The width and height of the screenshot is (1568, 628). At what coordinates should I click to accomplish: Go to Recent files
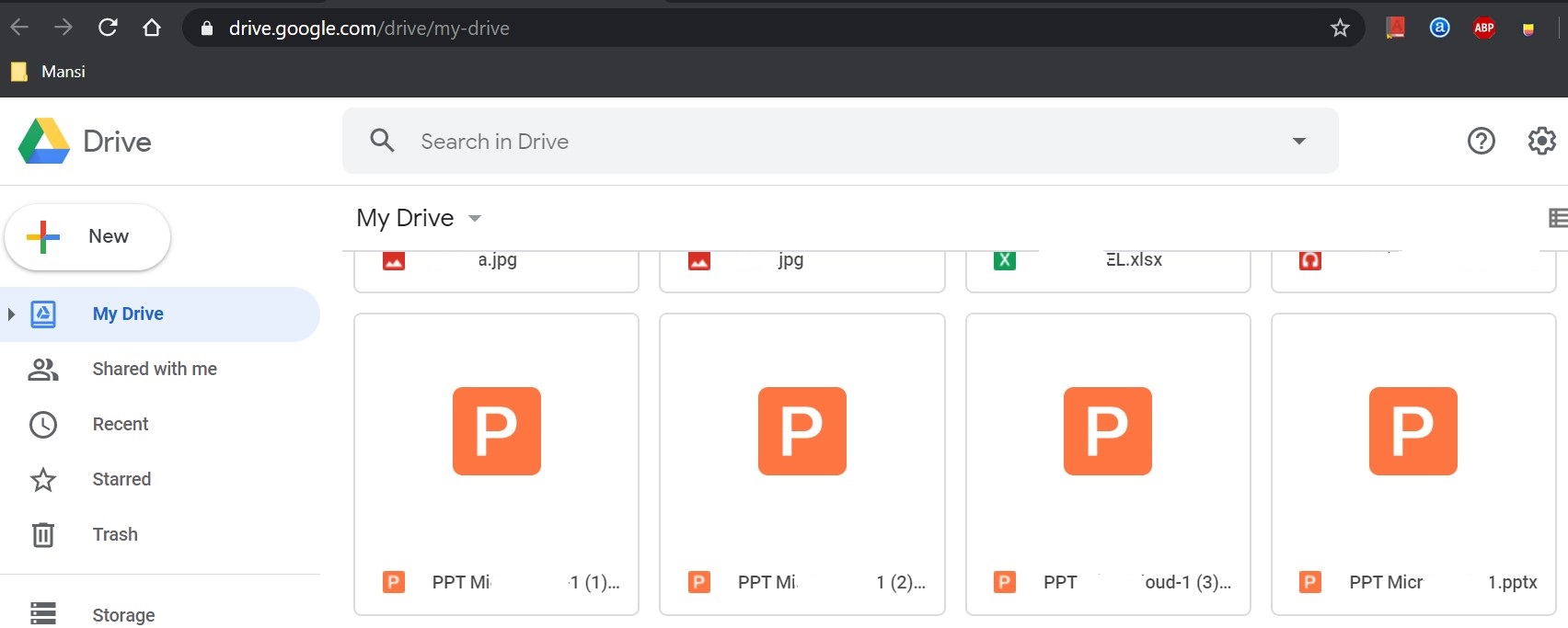tap(121, 424)
